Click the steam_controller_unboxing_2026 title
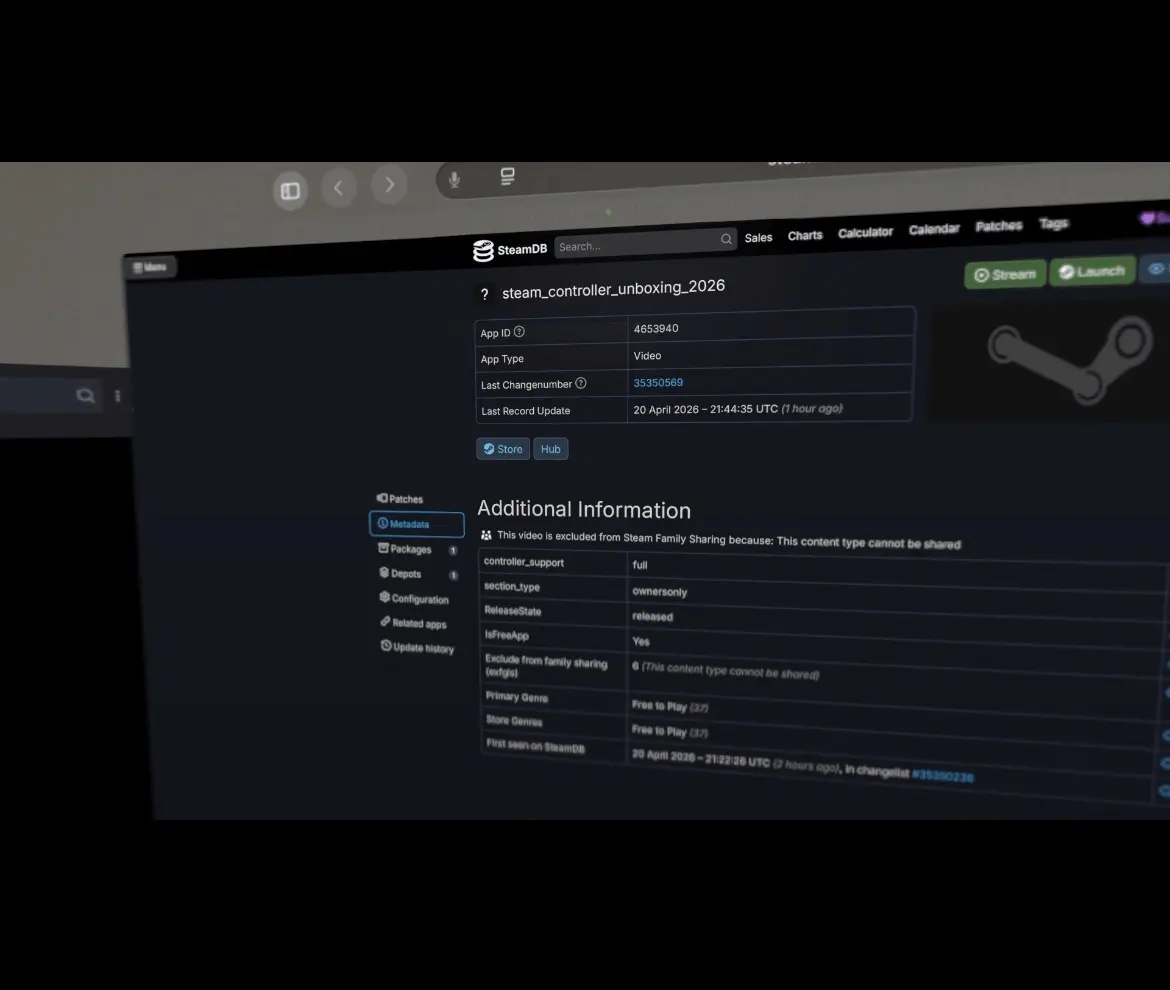1170x990 pixels. tap(613, 289)
